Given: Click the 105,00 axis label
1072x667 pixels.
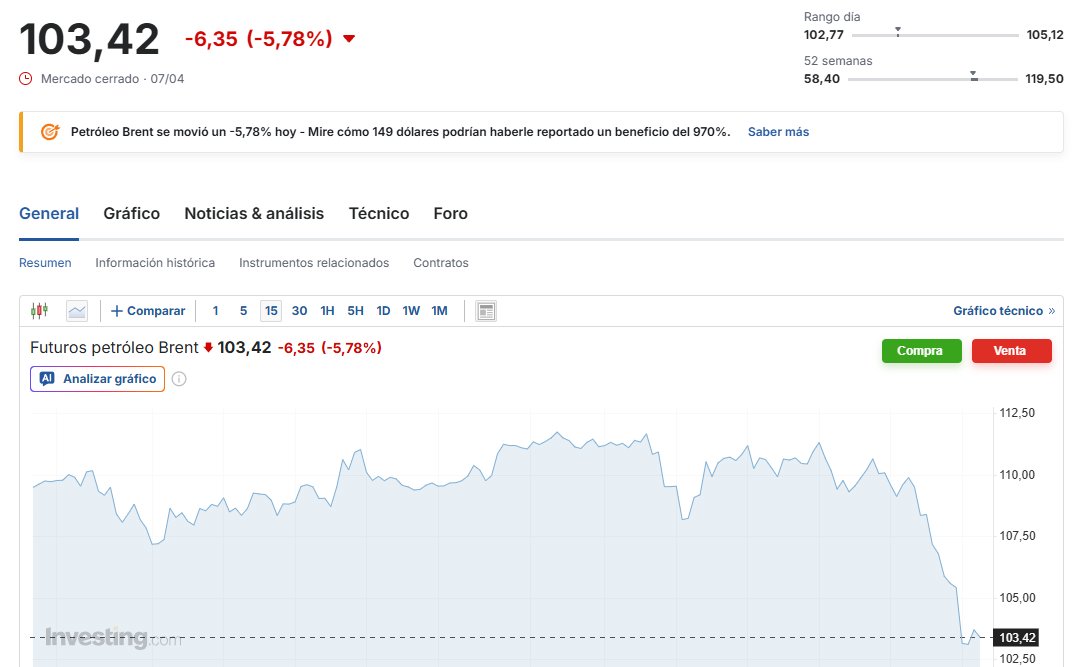Looking at the screenshot, I should coord(1017,597).
